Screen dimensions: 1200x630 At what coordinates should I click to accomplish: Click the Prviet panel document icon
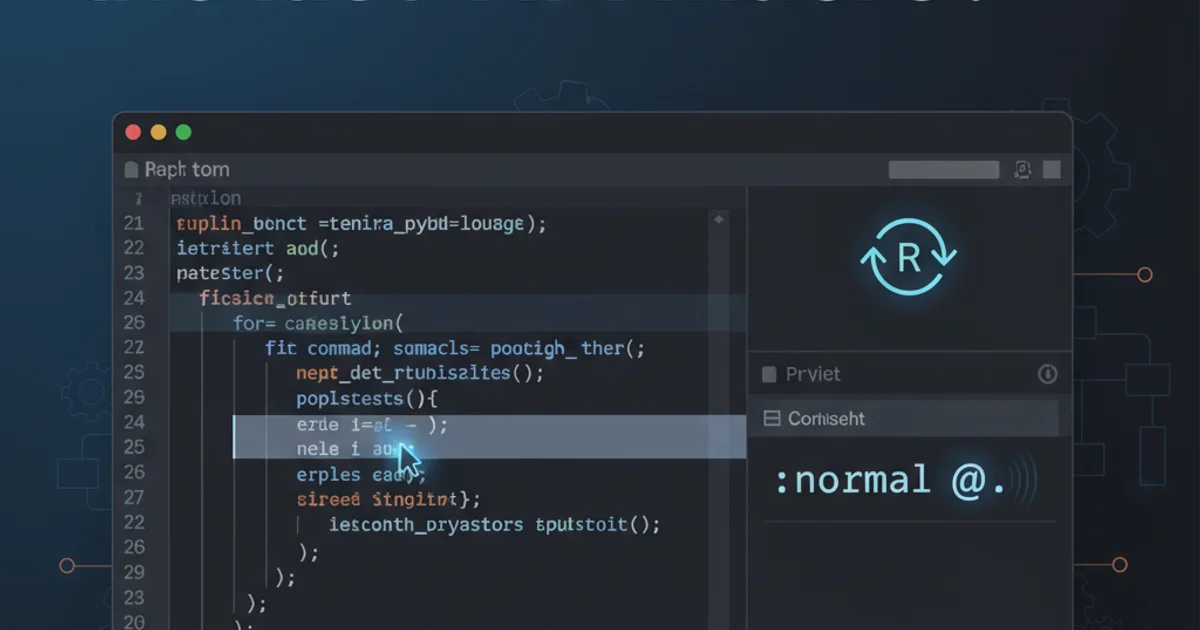[769, 374]
